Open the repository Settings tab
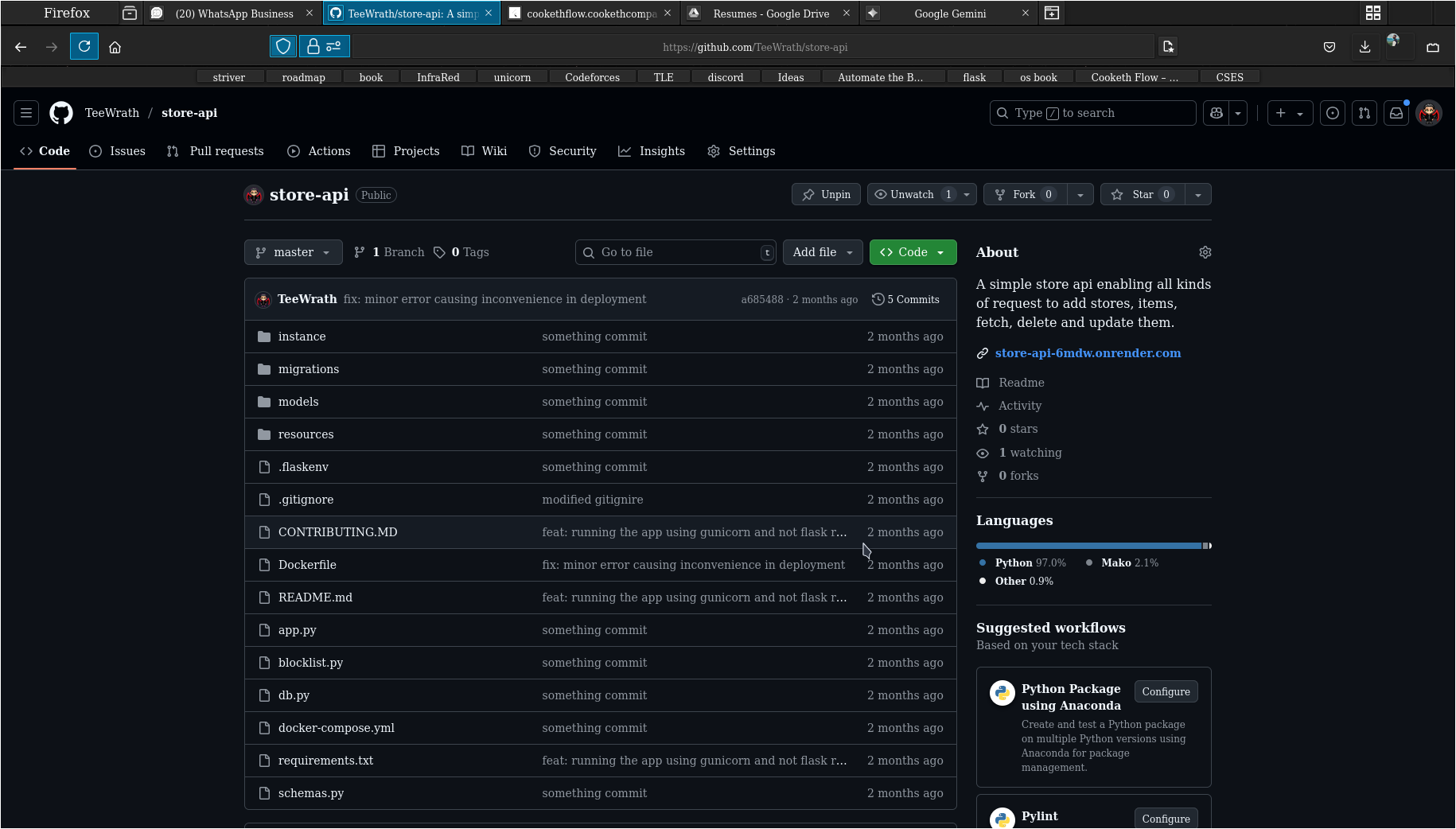Viewport: 1456px width, 829px height. click(742, 151)
